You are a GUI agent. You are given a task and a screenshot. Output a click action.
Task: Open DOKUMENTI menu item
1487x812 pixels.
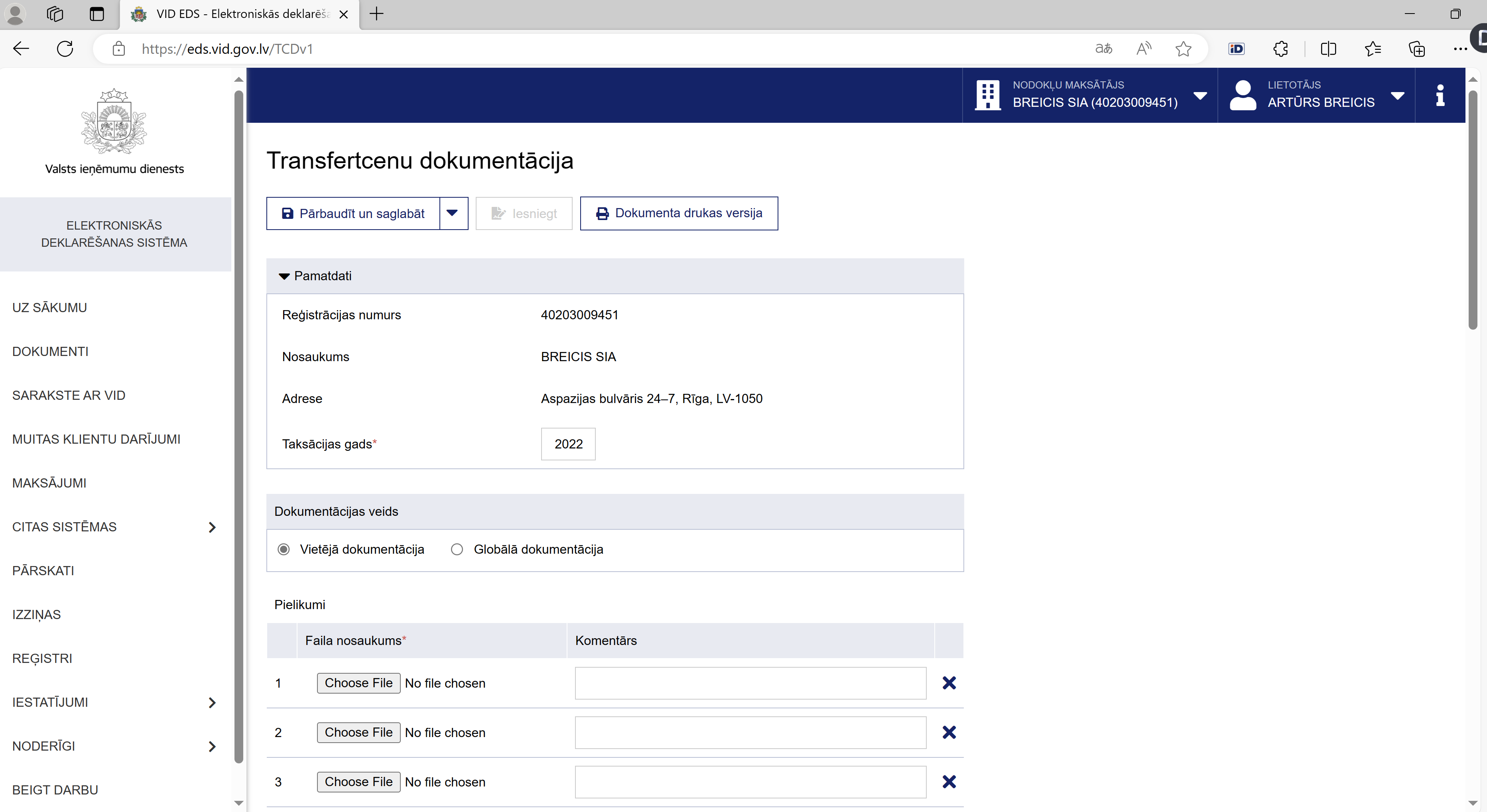(x=50, y=352)
